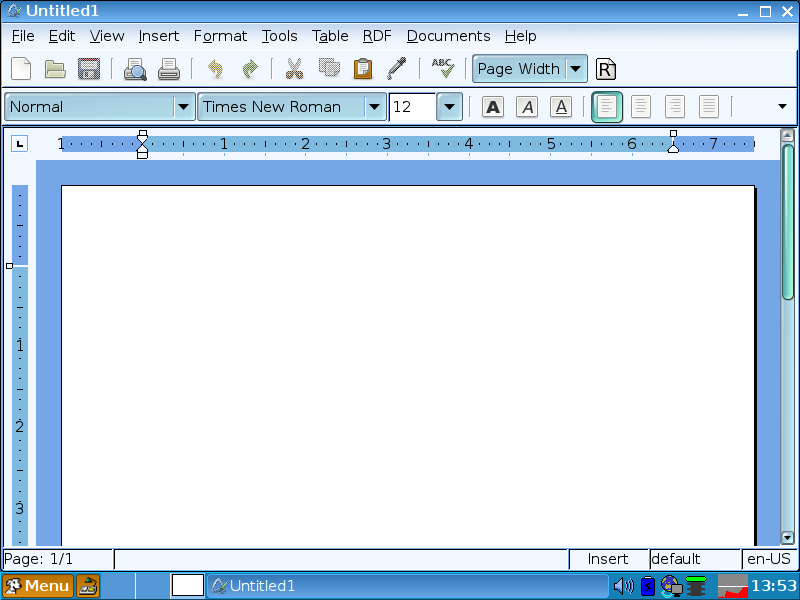Screen dimensions: 800x600
Task: Click the battery tray icon
Action: (648, 586)
